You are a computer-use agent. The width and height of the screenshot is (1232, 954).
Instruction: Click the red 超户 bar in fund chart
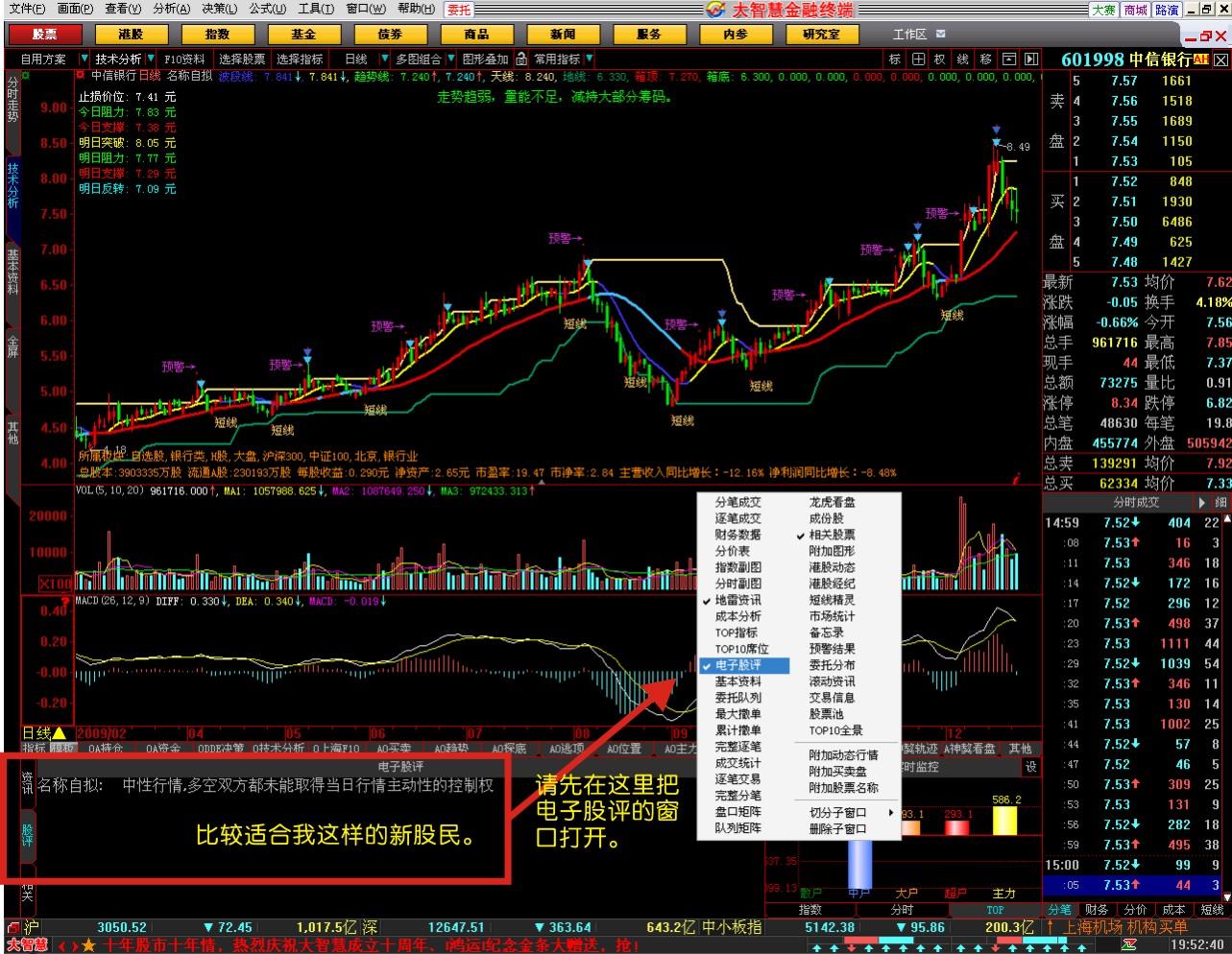[x=957, y=826]
